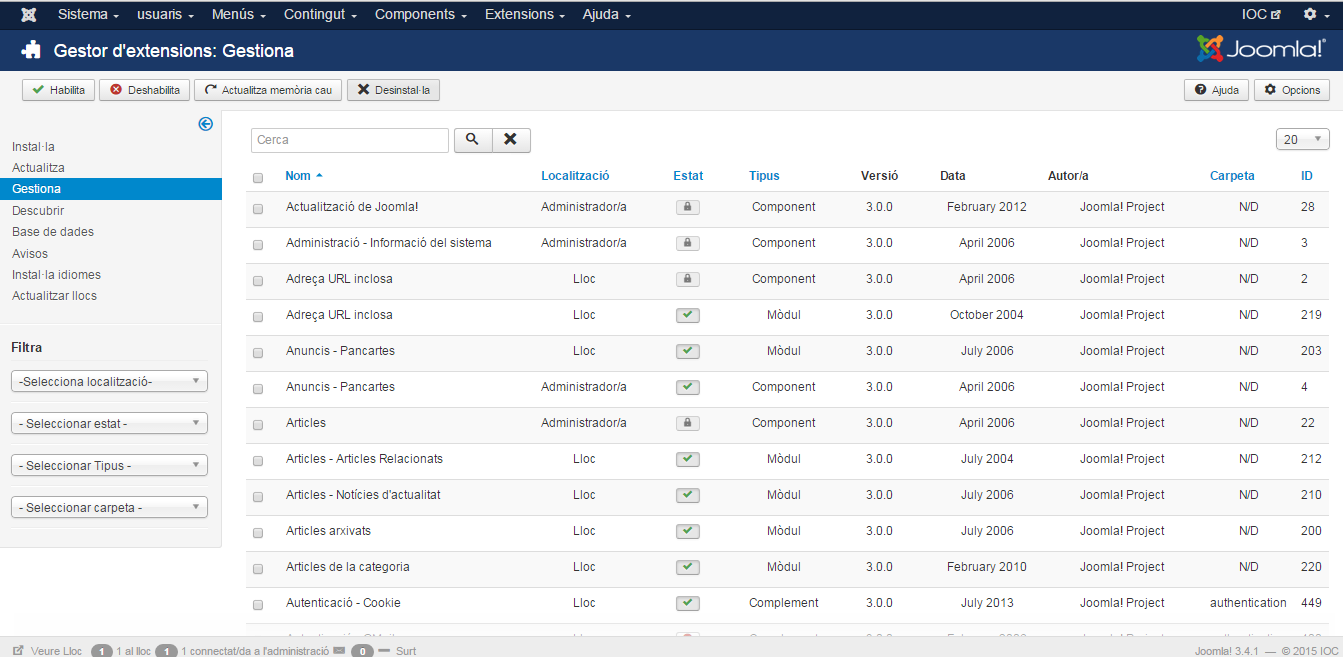The image size is (1343, 657).
Task: Select all rows with header checkbox
Action: coord(258,178)
